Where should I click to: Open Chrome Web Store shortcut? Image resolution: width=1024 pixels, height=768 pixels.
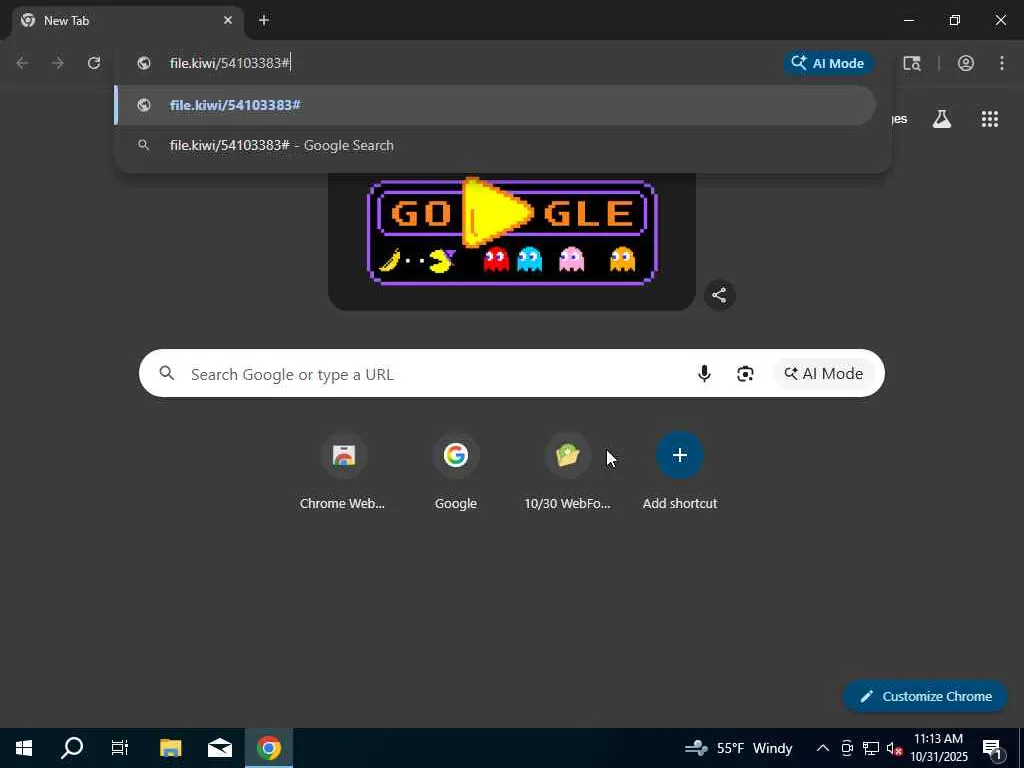click(x=343, y=472)
